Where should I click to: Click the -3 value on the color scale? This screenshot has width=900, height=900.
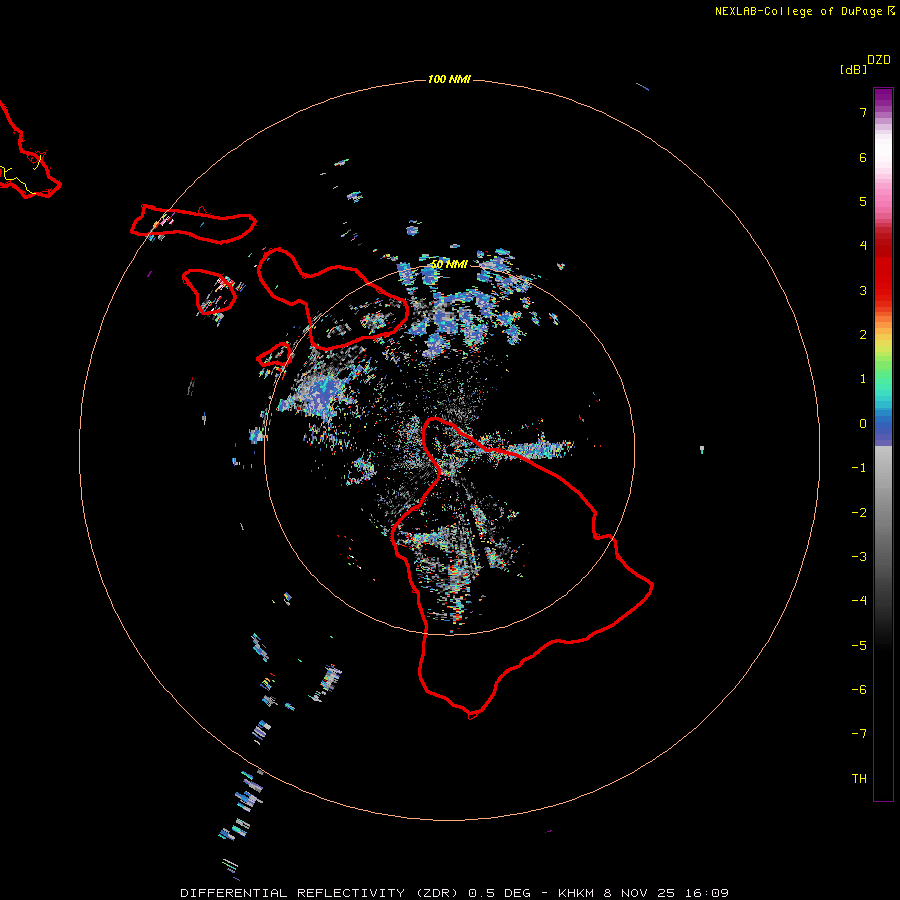point(859,557)
